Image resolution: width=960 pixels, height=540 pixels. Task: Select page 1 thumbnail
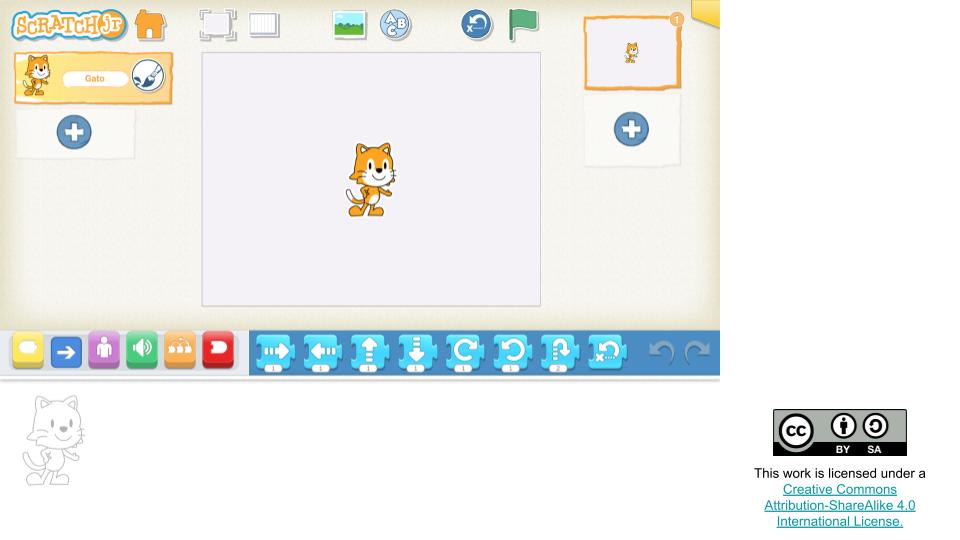632,53
